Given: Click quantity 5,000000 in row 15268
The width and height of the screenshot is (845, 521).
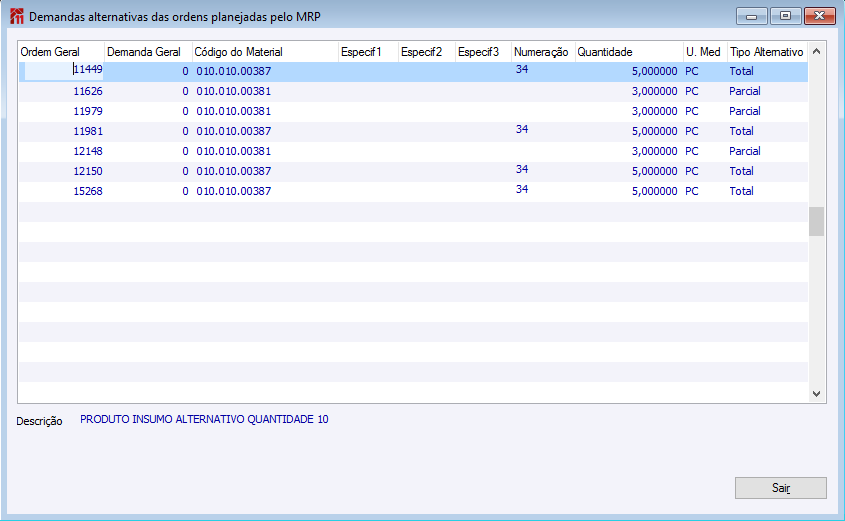Looking at the screenshot, I should click(654, 191).
